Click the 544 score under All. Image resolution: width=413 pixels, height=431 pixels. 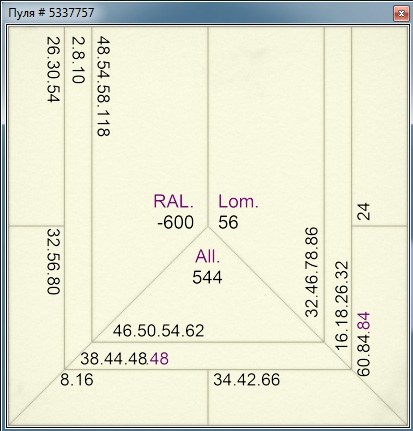click(x=207, y=277)
